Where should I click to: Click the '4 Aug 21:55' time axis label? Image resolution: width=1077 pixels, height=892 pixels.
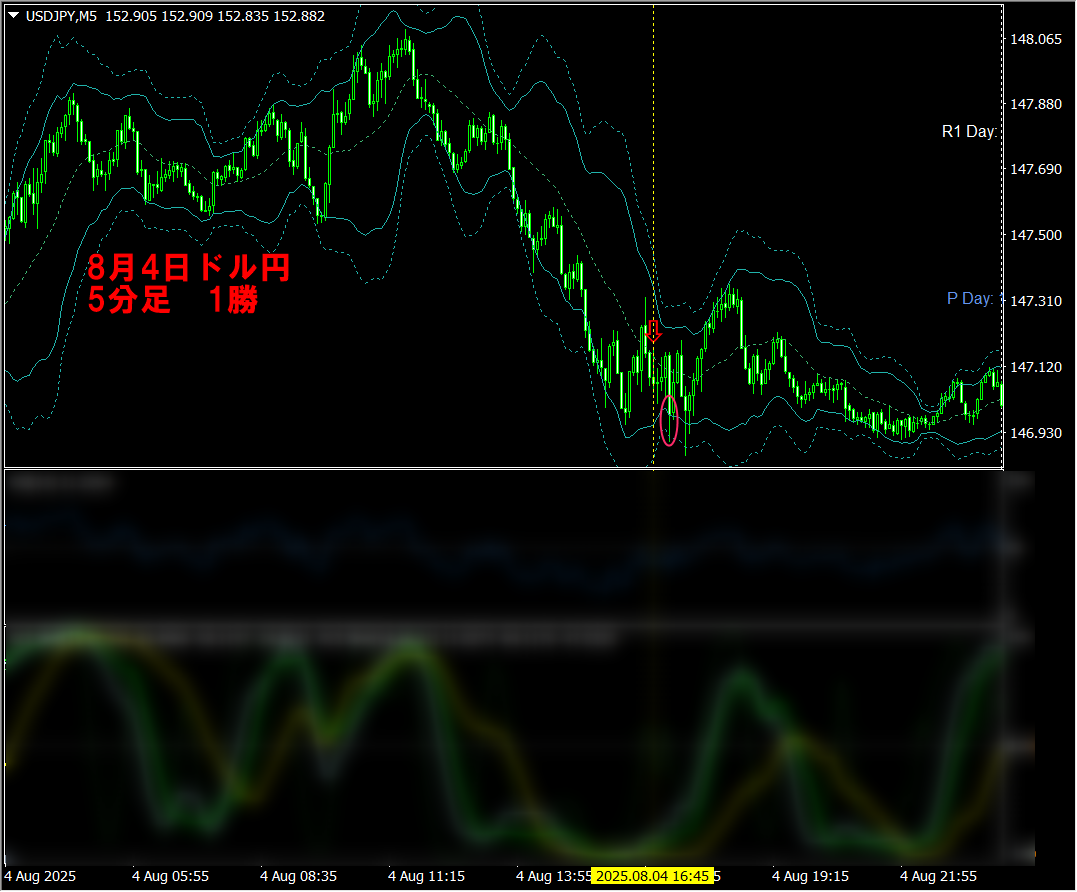coord(939,876)
